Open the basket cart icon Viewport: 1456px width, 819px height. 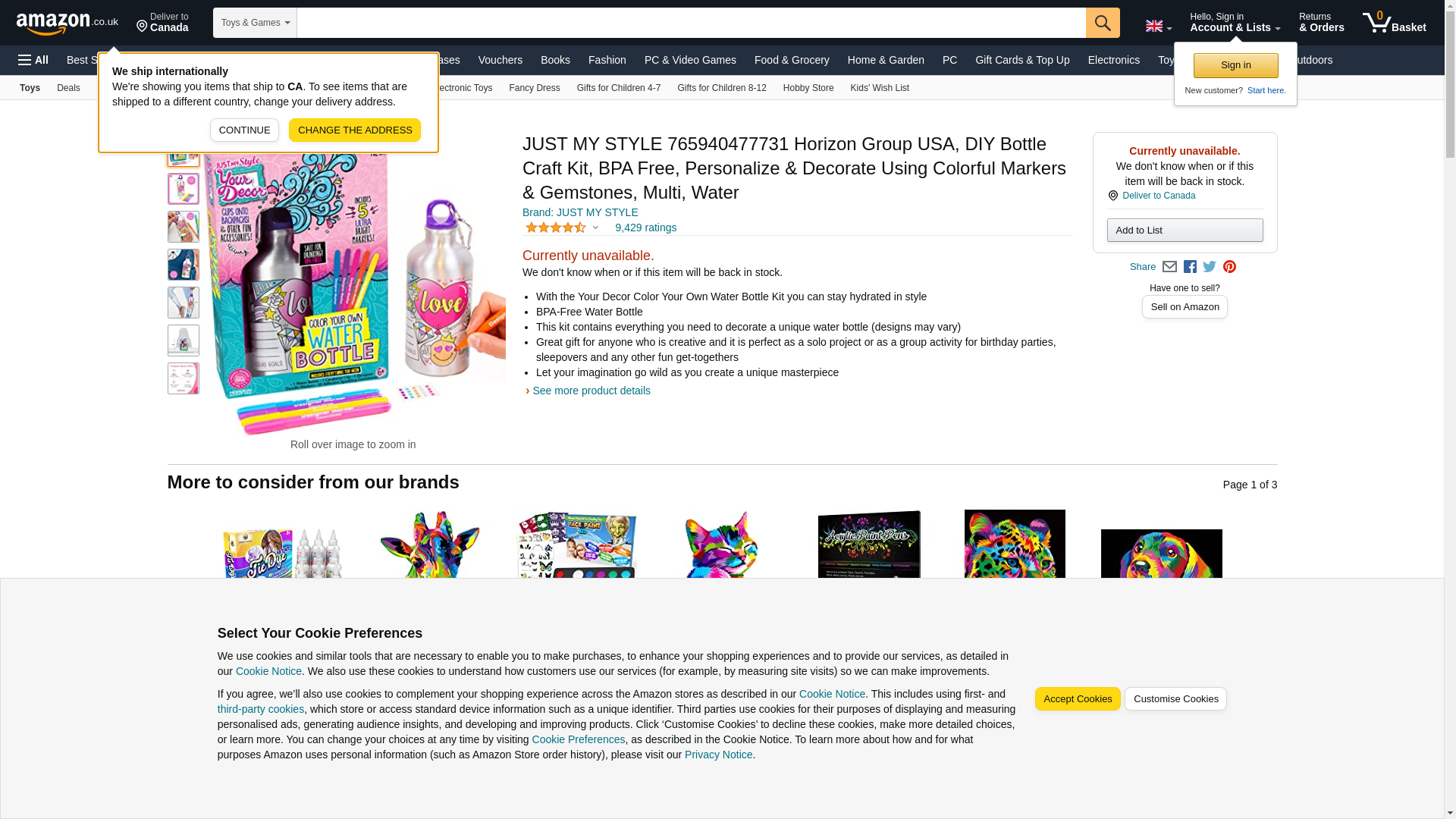pos(1394,23)
